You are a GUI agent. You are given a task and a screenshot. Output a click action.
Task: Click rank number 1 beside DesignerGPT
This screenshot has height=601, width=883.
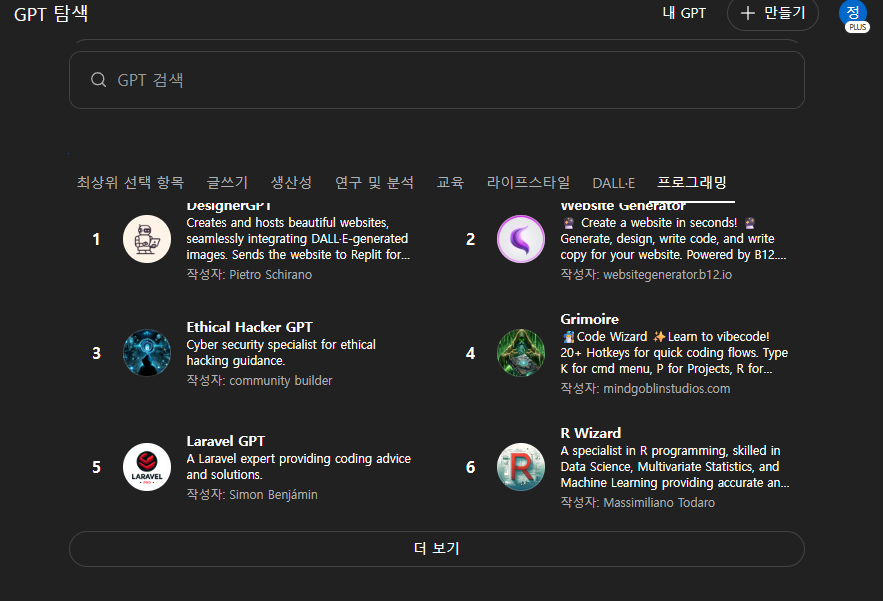[x=96, y=239]
